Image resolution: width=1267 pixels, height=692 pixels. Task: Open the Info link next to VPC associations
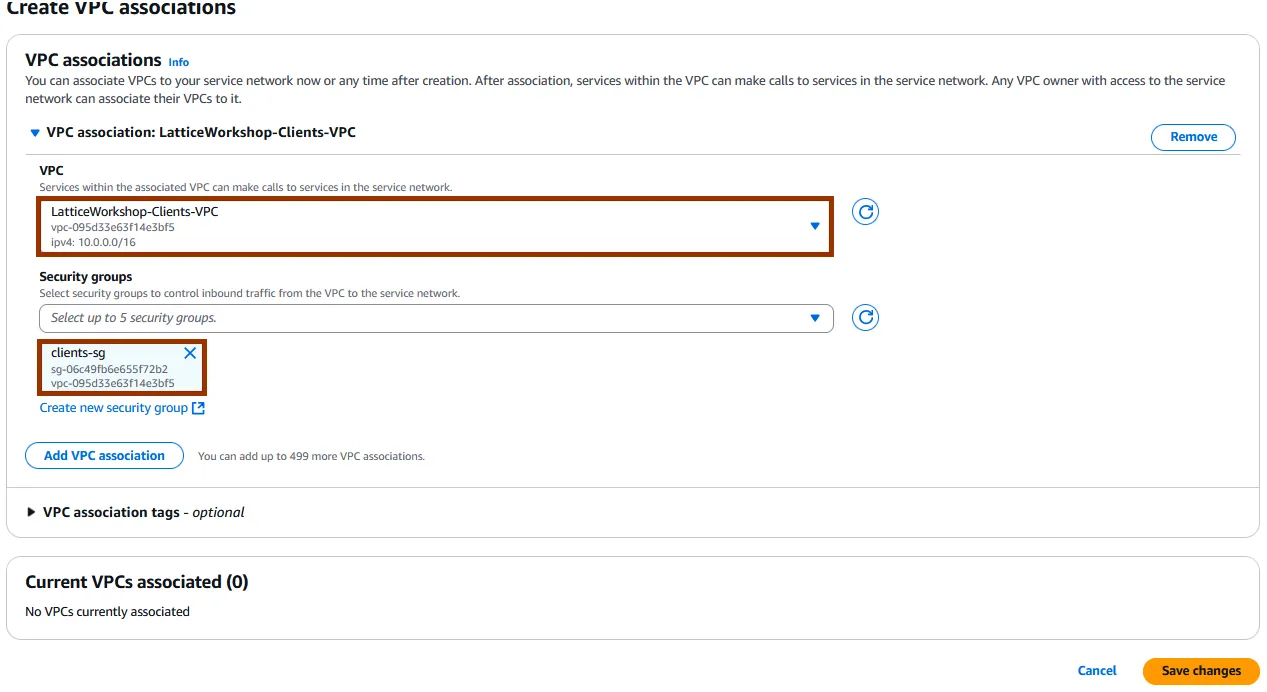pyautogui.click(x=178, y=62)
